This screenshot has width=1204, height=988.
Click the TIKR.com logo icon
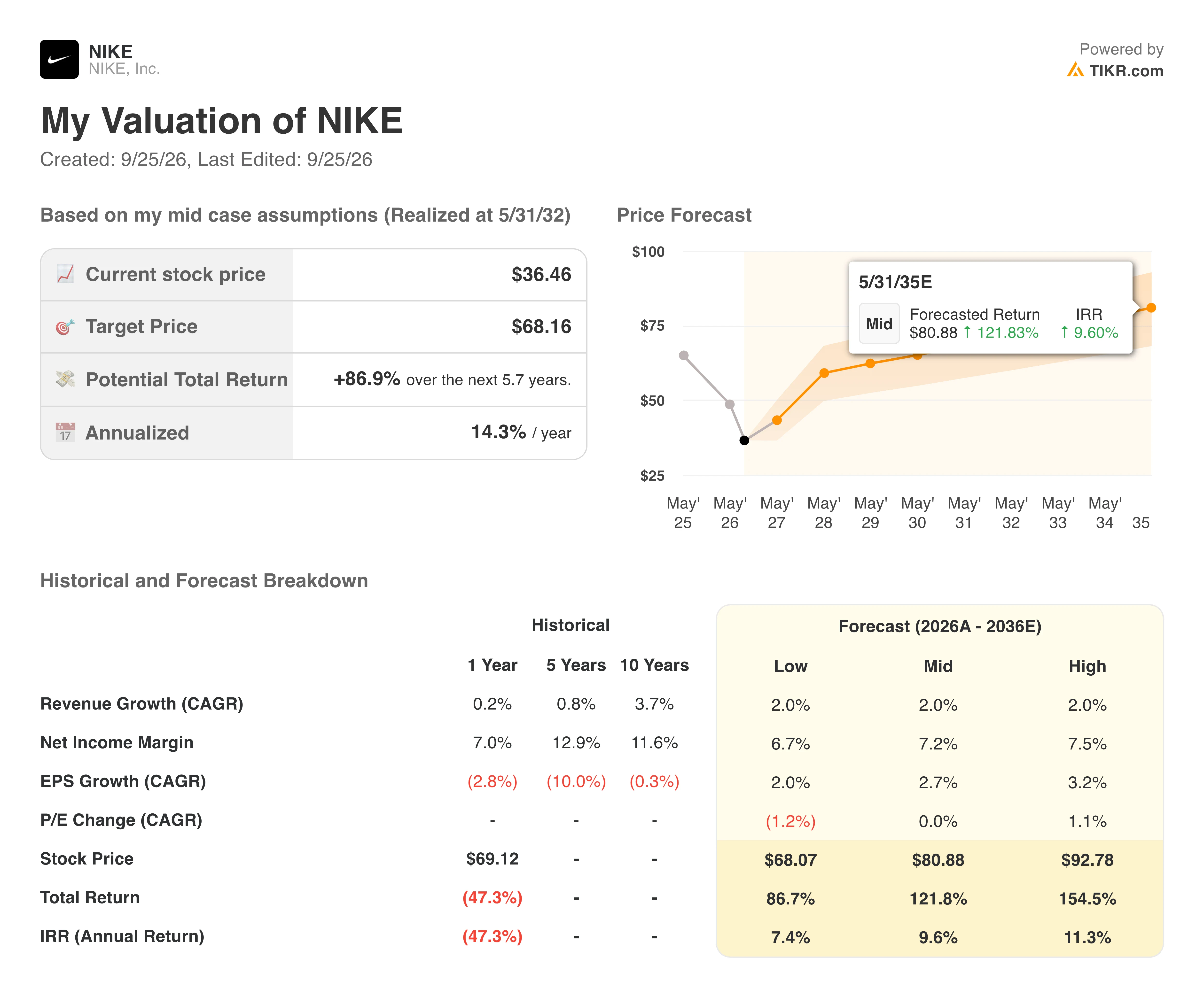(1075, 70)
